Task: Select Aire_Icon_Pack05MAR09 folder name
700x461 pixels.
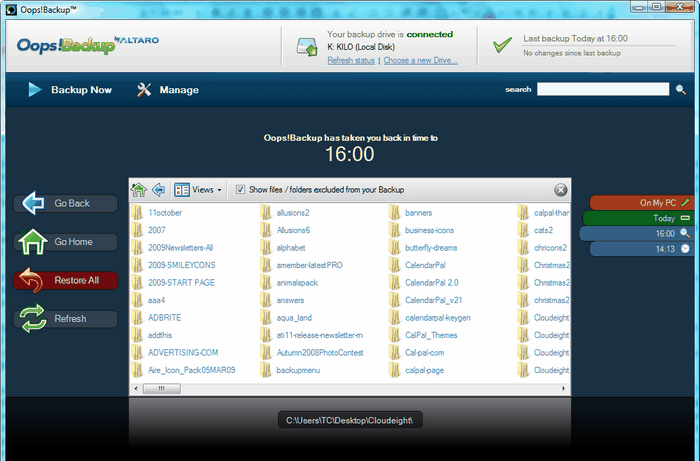Action: pos(192,370)
